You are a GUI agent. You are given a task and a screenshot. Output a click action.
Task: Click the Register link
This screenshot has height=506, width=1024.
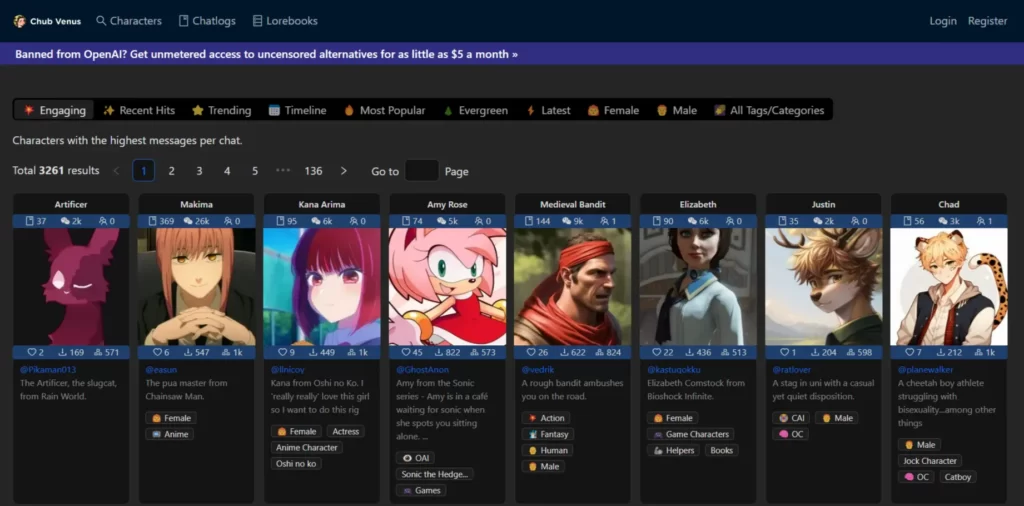tap(987, 21)
